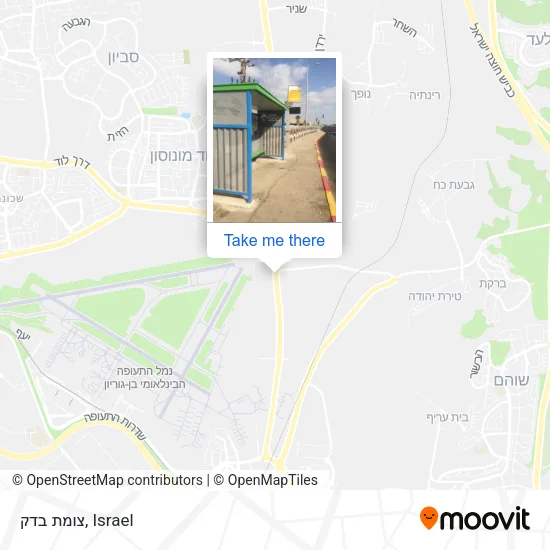Click the שדרות התעופה road label
The height and width of the screenshot is (550, 550).
(x=115, y=425)
